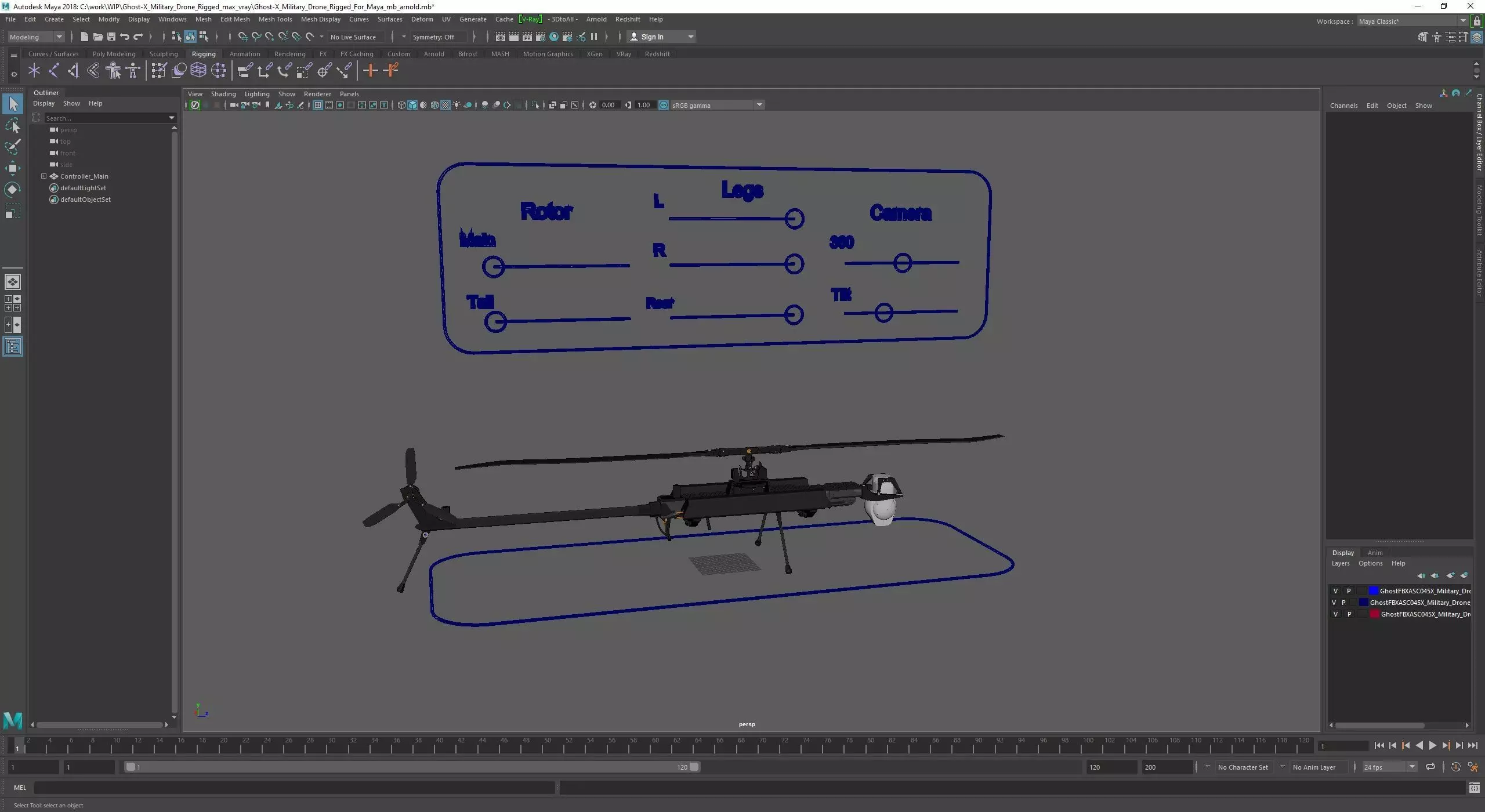Toggle looping playback button

tap(1430, 767)
